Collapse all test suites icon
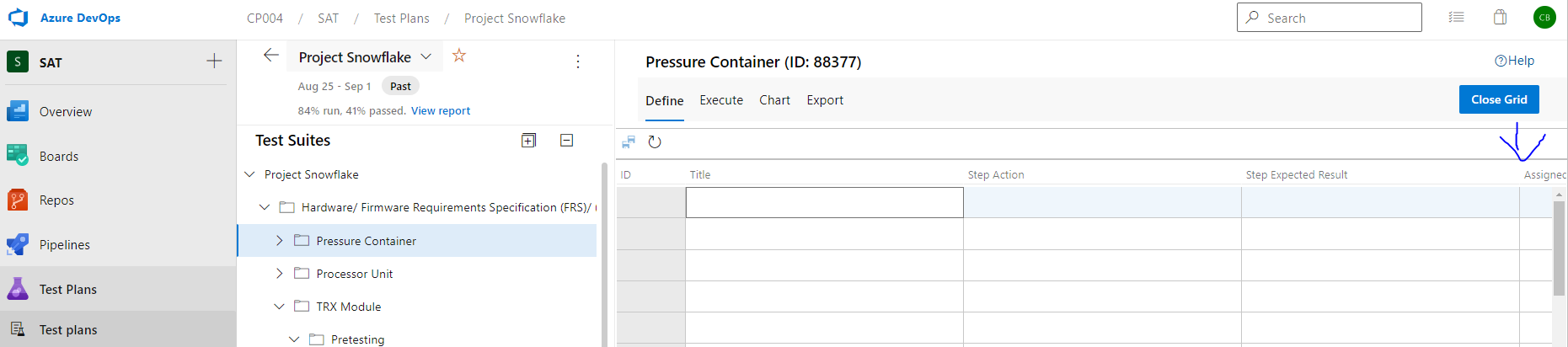The height and width of the screenshot is (347, 1568). 567,141
